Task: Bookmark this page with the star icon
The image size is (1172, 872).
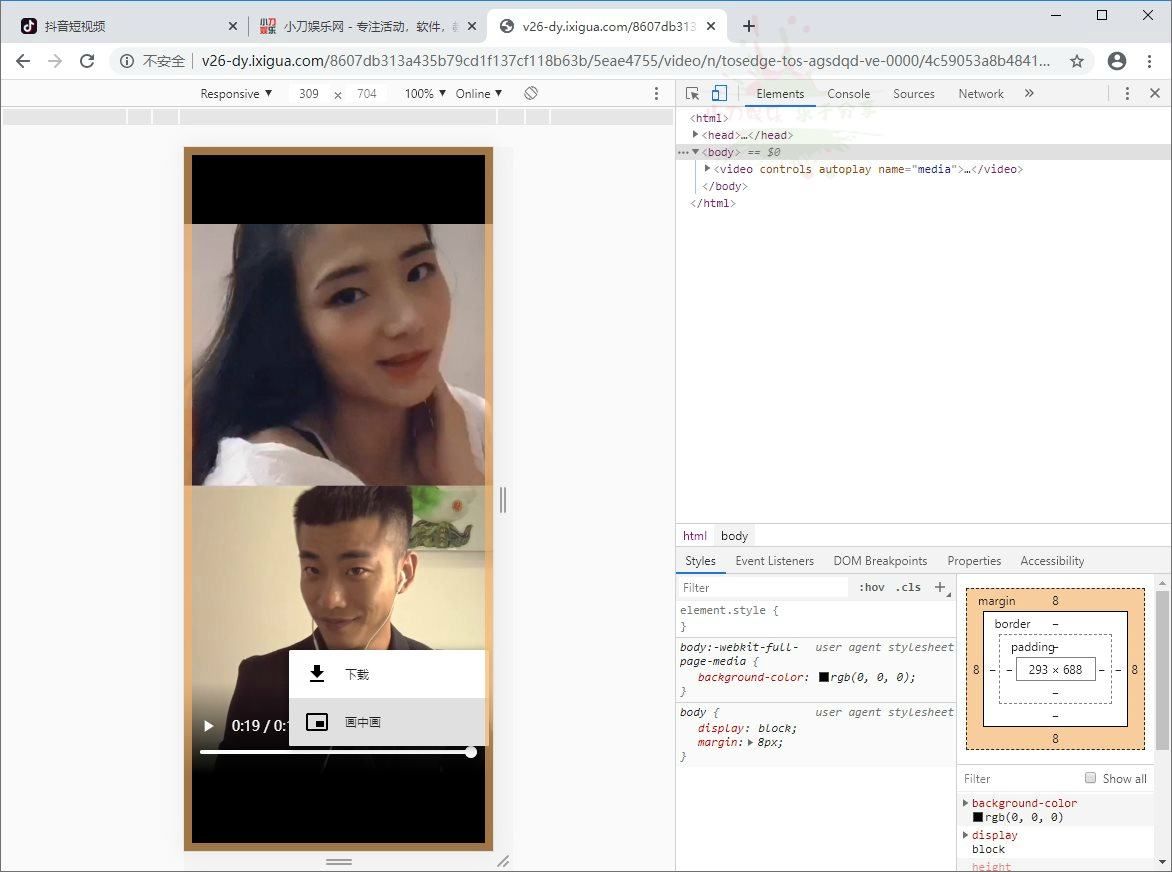Action: [1077, 61]
